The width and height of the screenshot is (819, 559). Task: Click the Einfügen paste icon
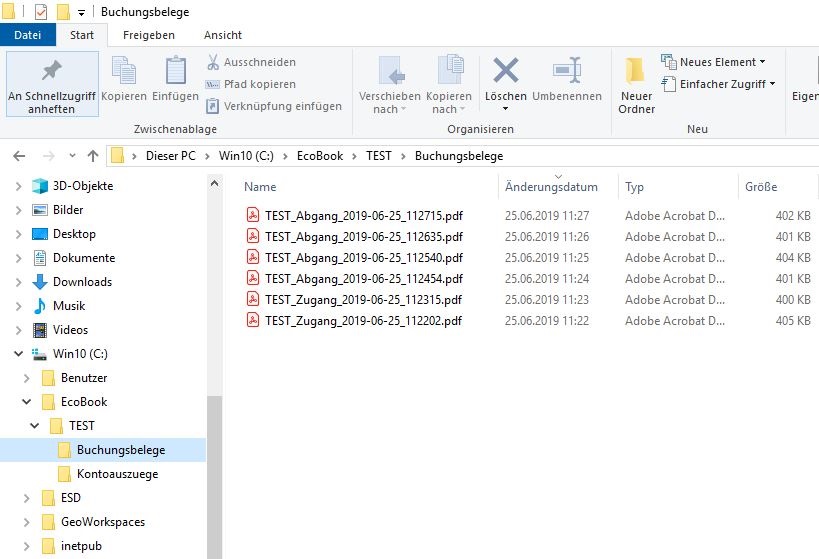pyautogui.click(x=175, y=72)
